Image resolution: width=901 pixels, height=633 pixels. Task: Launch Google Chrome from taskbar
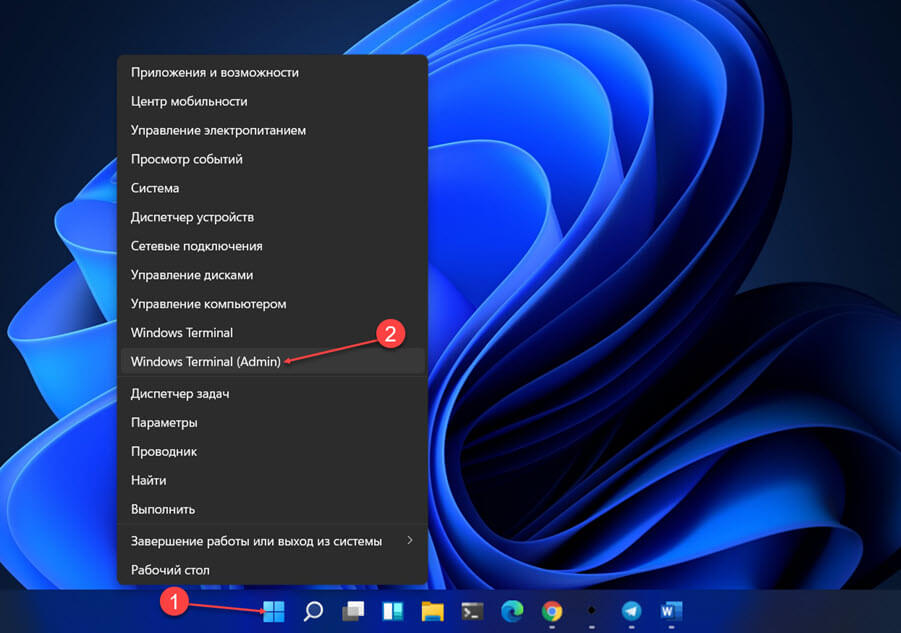552,611
